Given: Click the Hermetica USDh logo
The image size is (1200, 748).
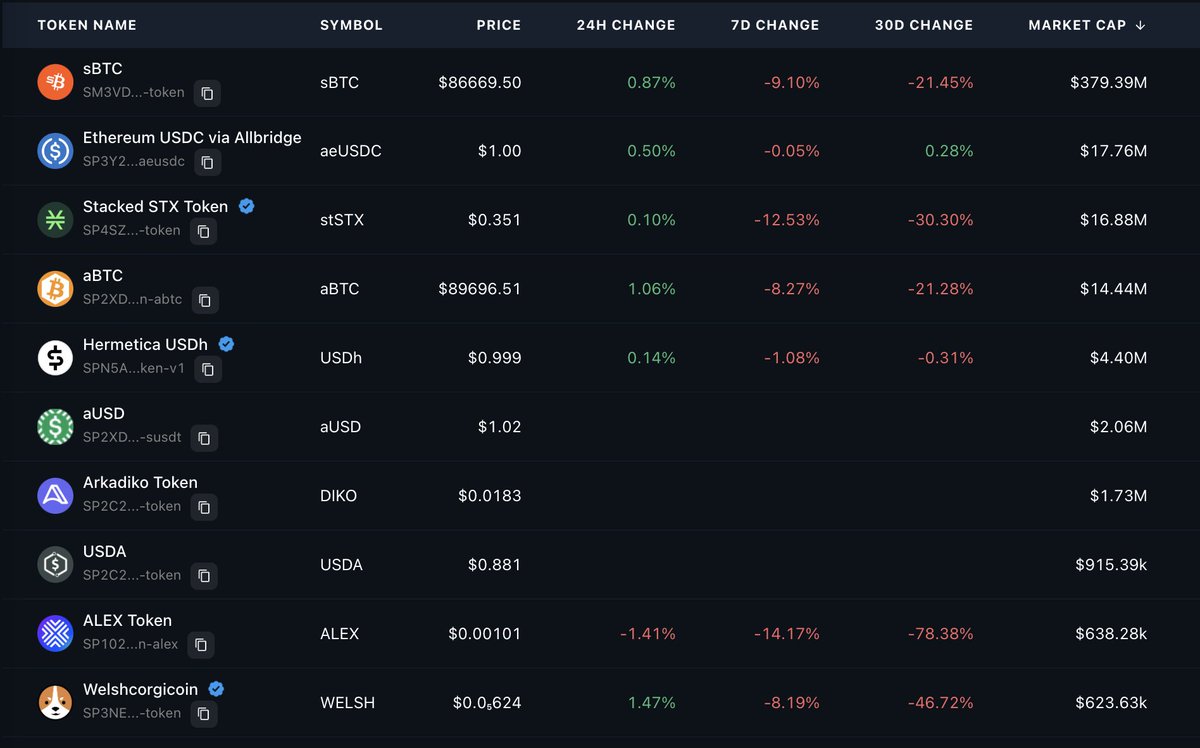Looking at the screenshot, I should click(55, 358).
